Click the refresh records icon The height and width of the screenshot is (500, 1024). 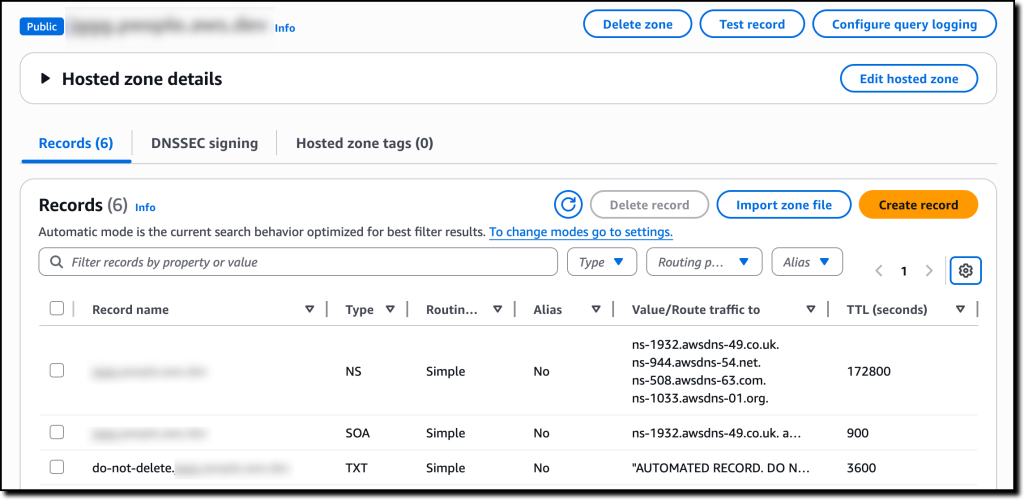pyautogui.click(x=568, y=205)
